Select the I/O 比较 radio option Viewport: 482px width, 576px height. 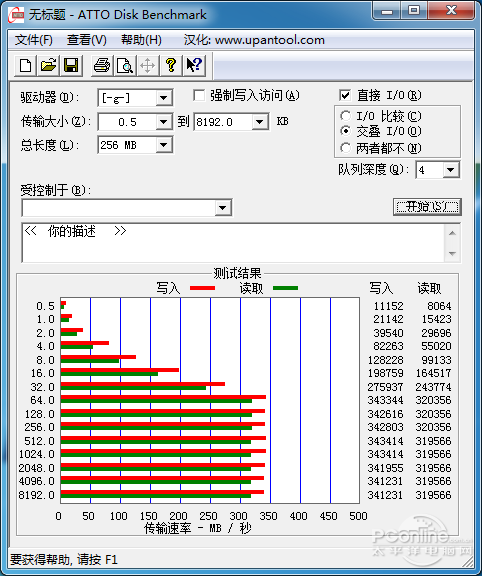click(345, 116)
